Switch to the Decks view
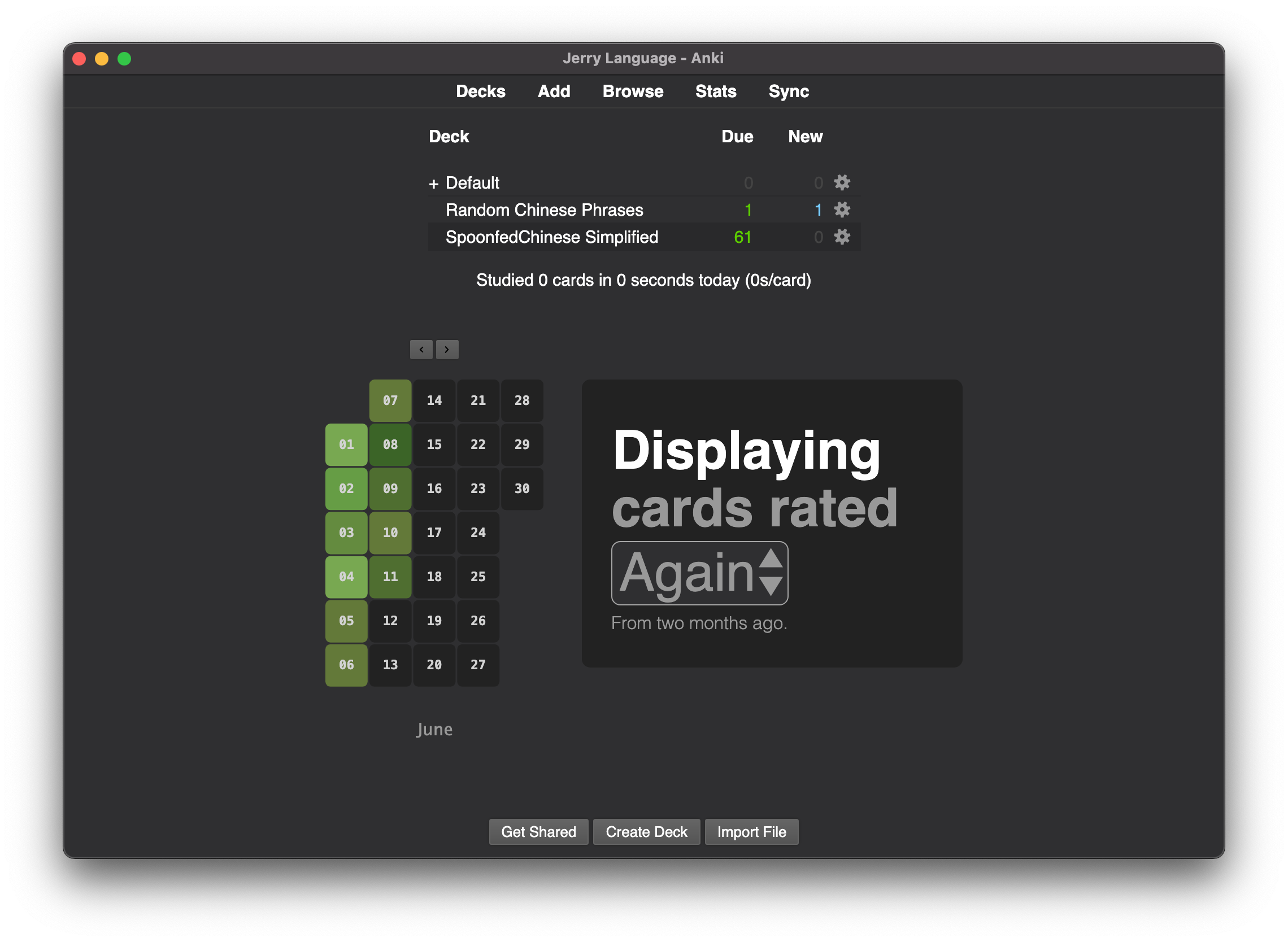This screenshot has height=942, width=1288. point(480,91)
